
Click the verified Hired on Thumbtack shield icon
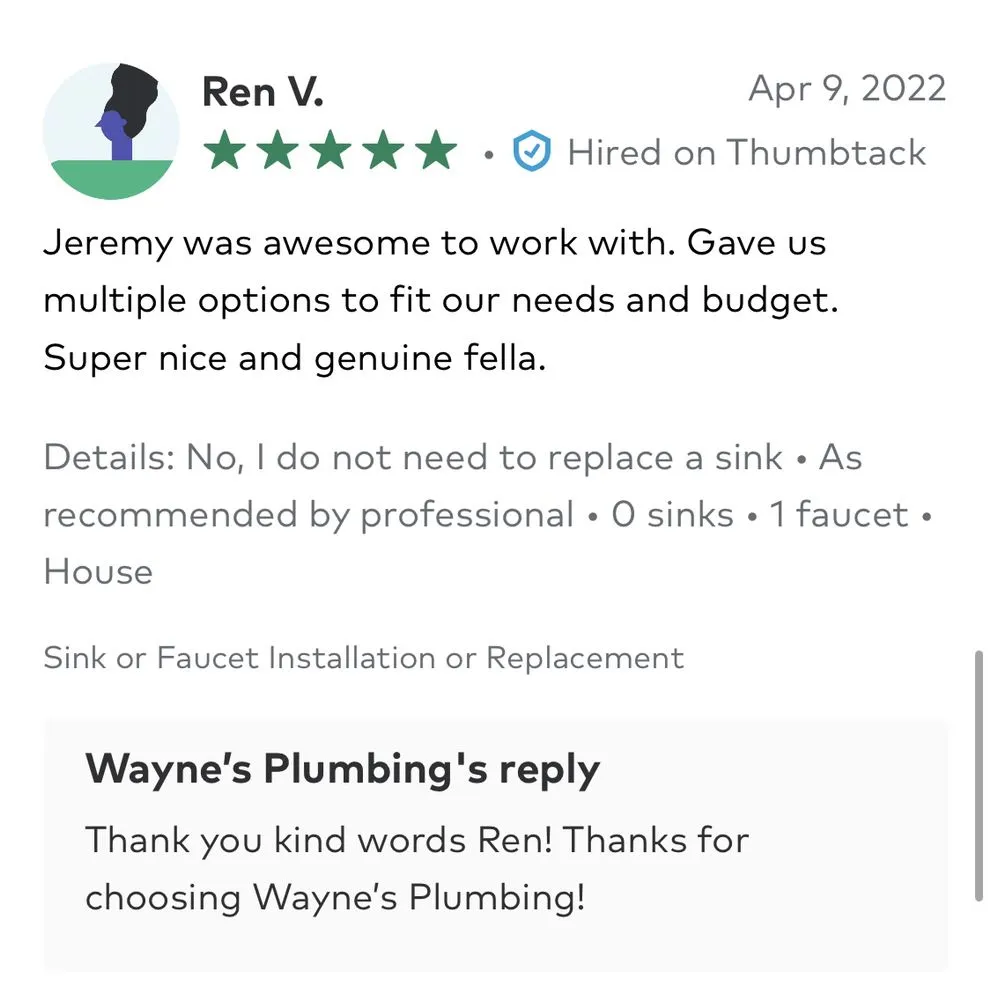[x=533, y=152]
